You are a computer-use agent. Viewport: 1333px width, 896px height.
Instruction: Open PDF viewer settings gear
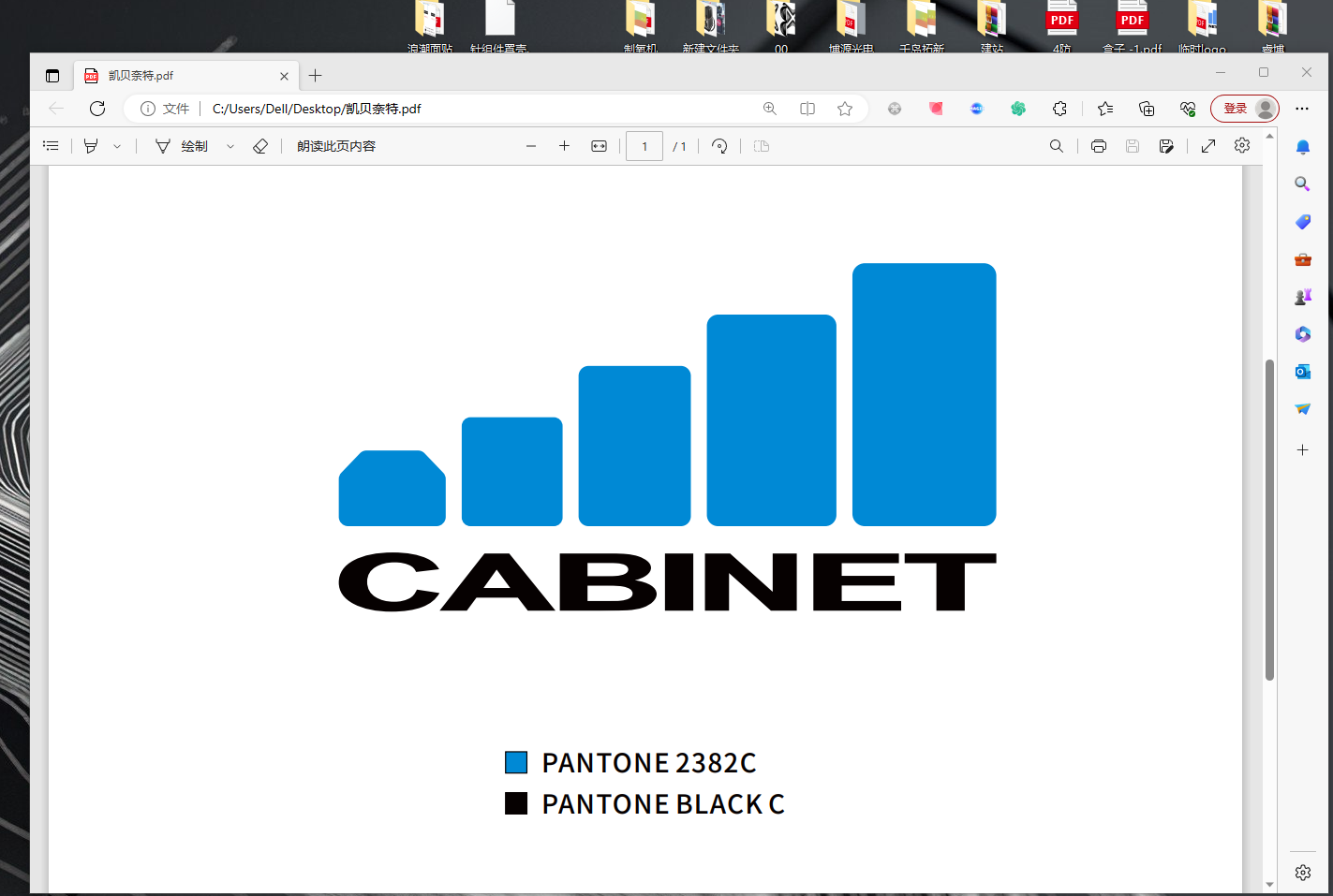[x=1242, y=145]
